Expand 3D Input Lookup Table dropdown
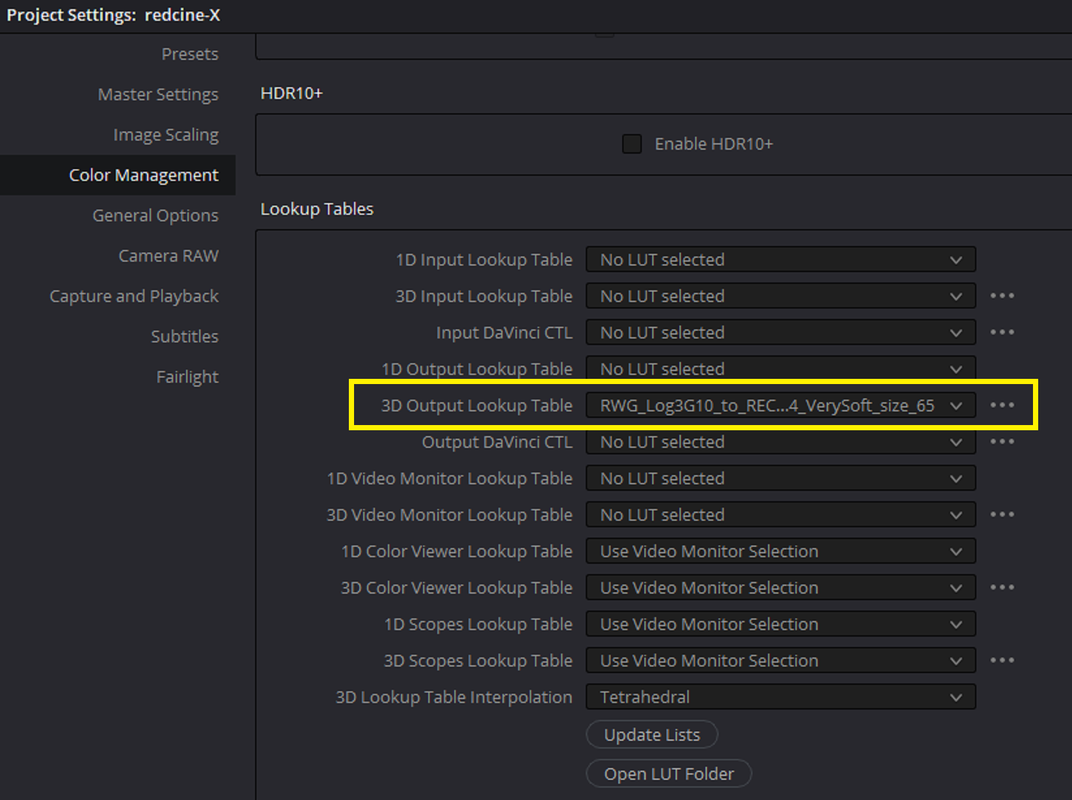The width and height of the screenshot is (1072, 800). [x=781, y=296]
